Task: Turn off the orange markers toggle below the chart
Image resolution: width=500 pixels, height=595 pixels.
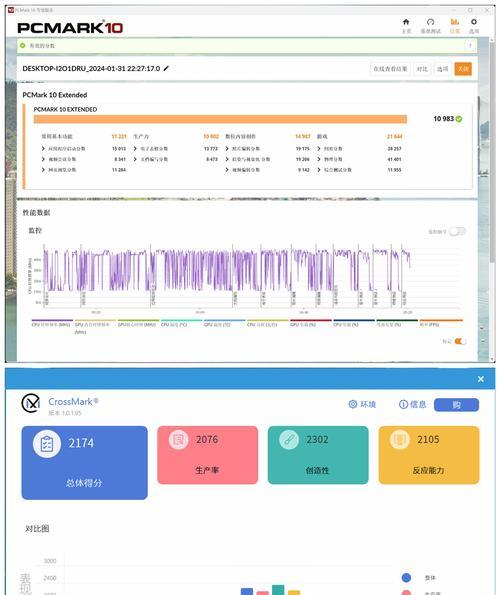Action: pyautogui.click(x=460, y=341)
